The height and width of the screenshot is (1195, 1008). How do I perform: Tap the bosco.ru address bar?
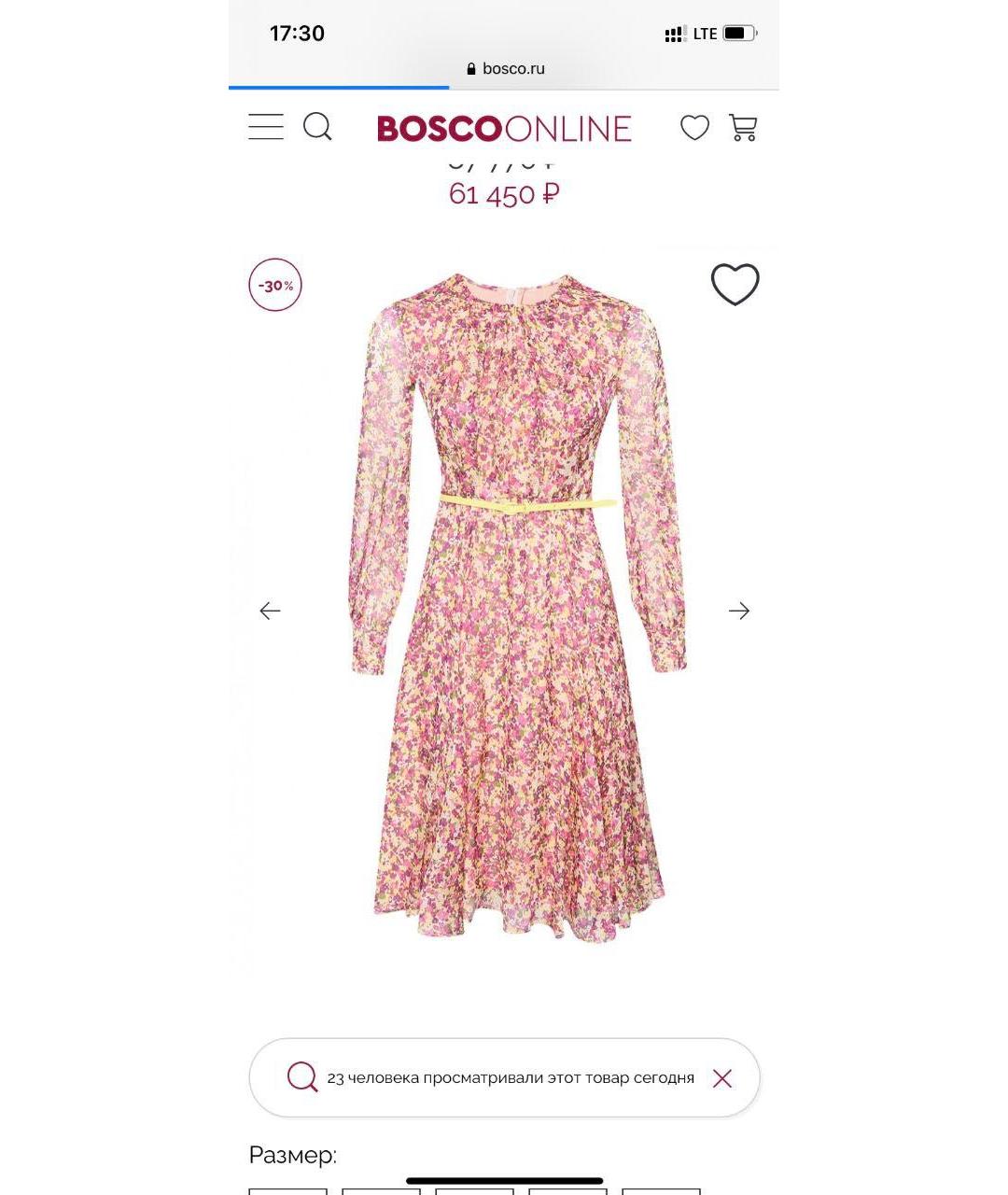pyautogui.click(x=504, y=68)
